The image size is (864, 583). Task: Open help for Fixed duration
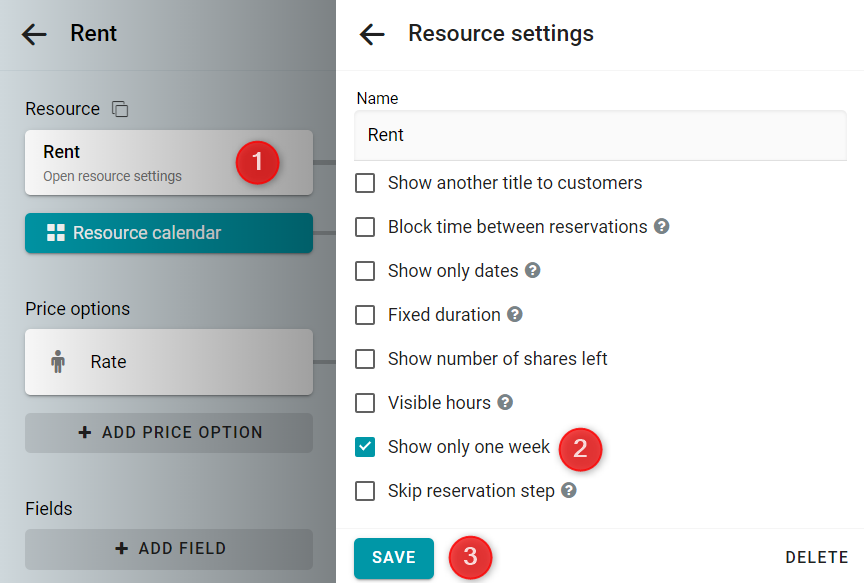(x=515, y=315)
